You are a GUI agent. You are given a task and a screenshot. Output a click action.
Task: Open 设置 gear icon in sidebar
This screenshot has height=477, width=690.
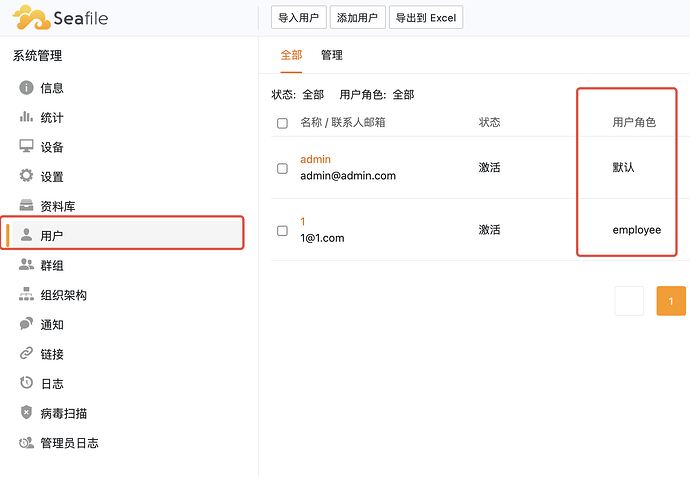(27, 176)
